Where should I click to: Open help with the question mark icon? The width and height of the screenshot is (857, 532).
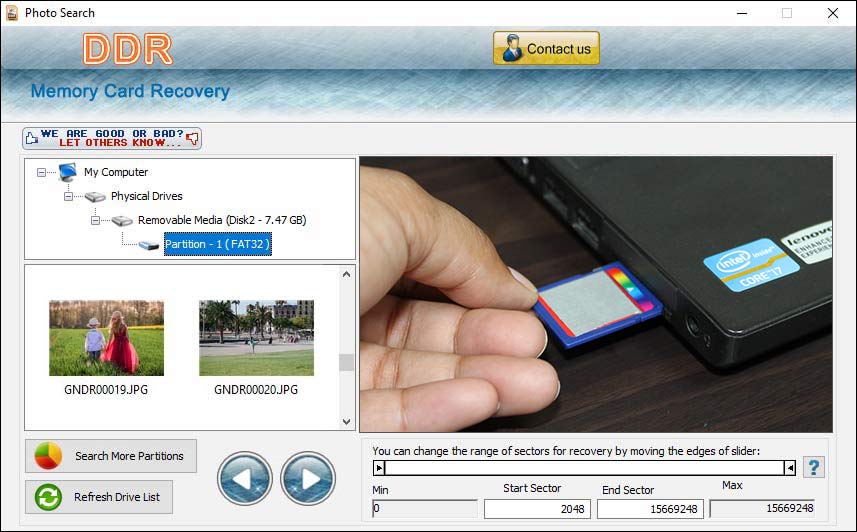(x=814, y=467)
